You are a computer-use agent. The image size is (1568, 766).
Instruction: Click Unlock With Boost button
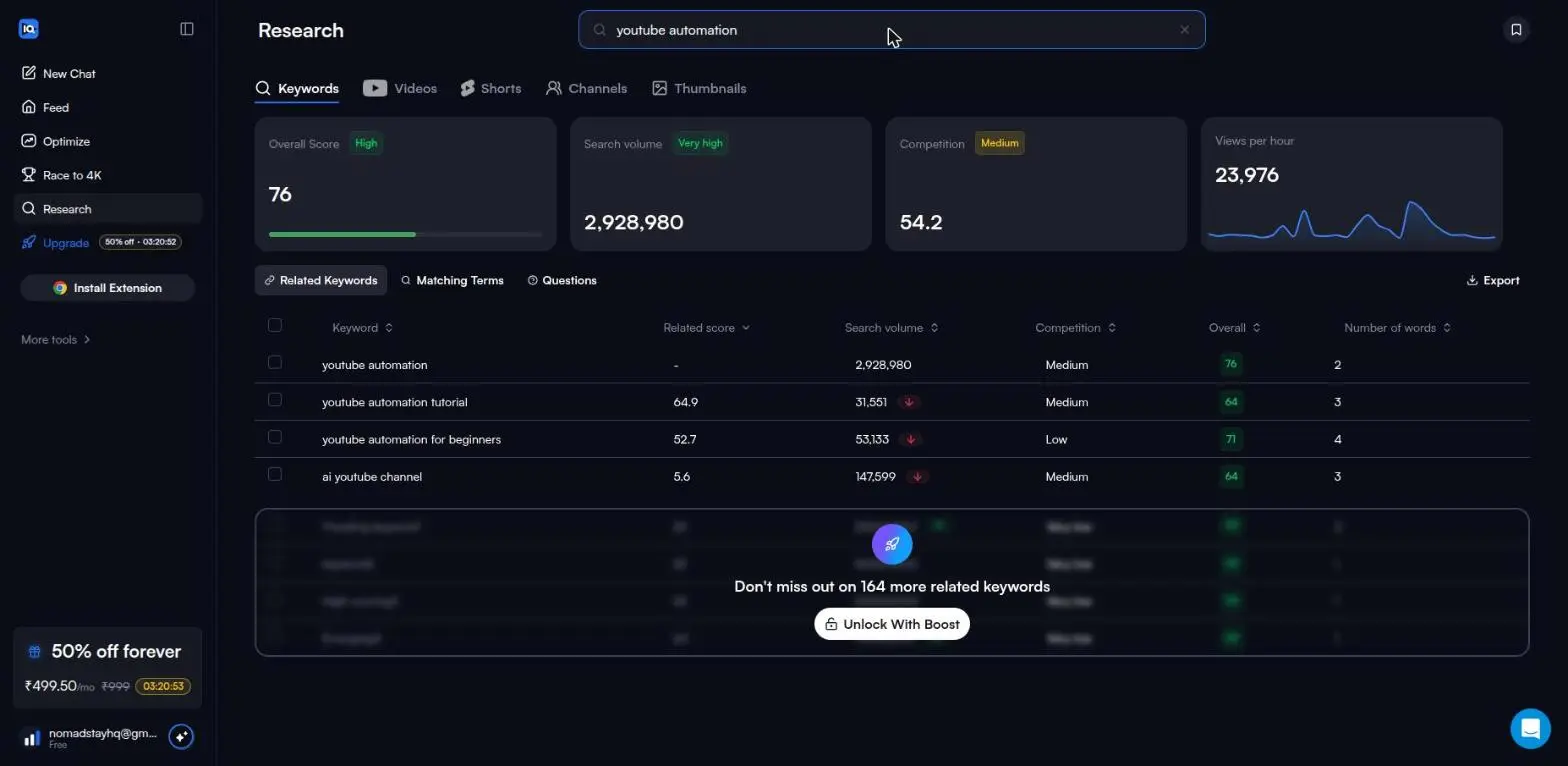pos(892,624)
